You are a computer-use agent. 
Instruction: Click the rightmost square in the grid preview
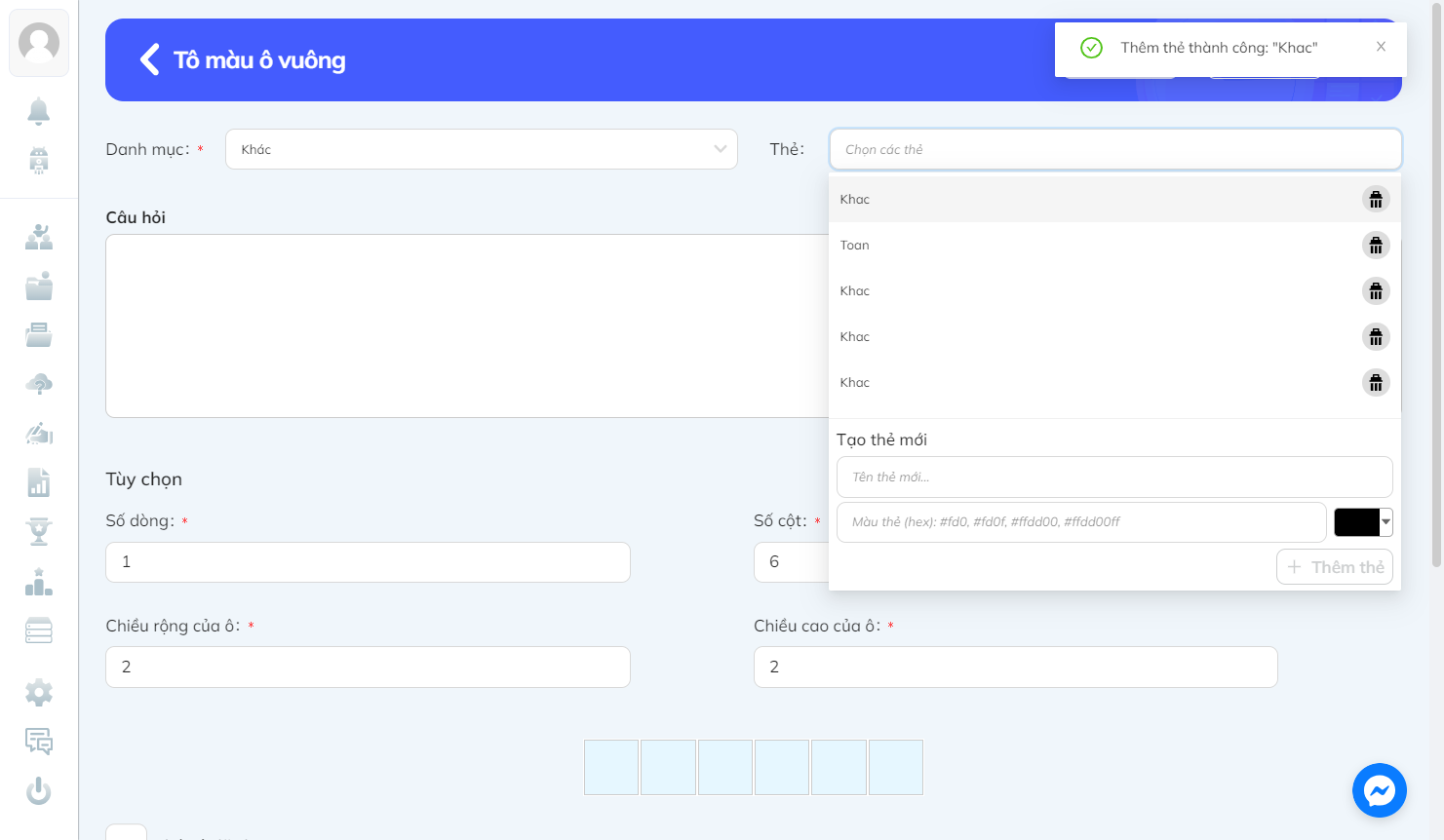(x=896, y=768)
